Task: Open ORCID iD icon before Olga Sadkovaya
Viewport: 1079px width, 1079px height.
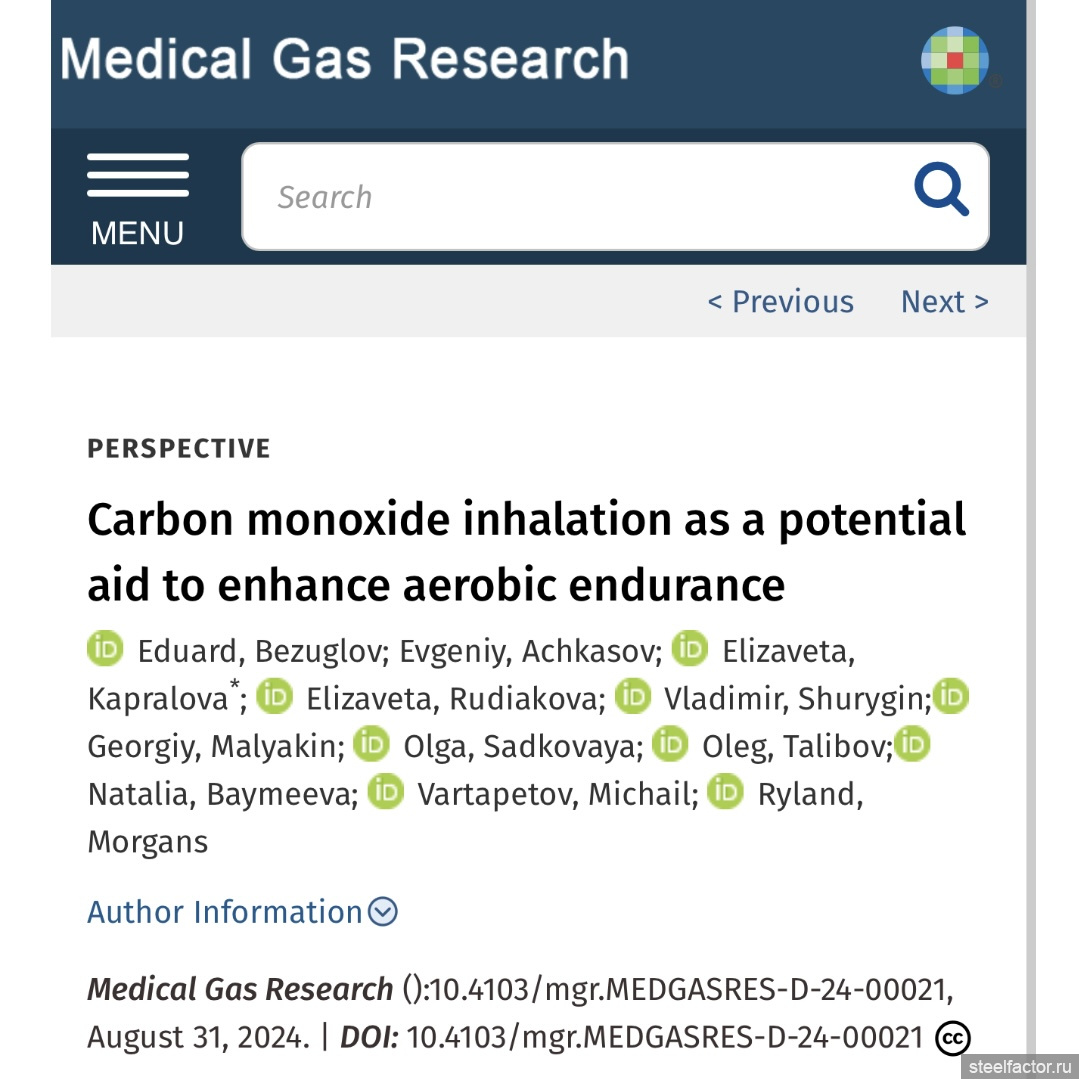Action: tap(371, 743)
